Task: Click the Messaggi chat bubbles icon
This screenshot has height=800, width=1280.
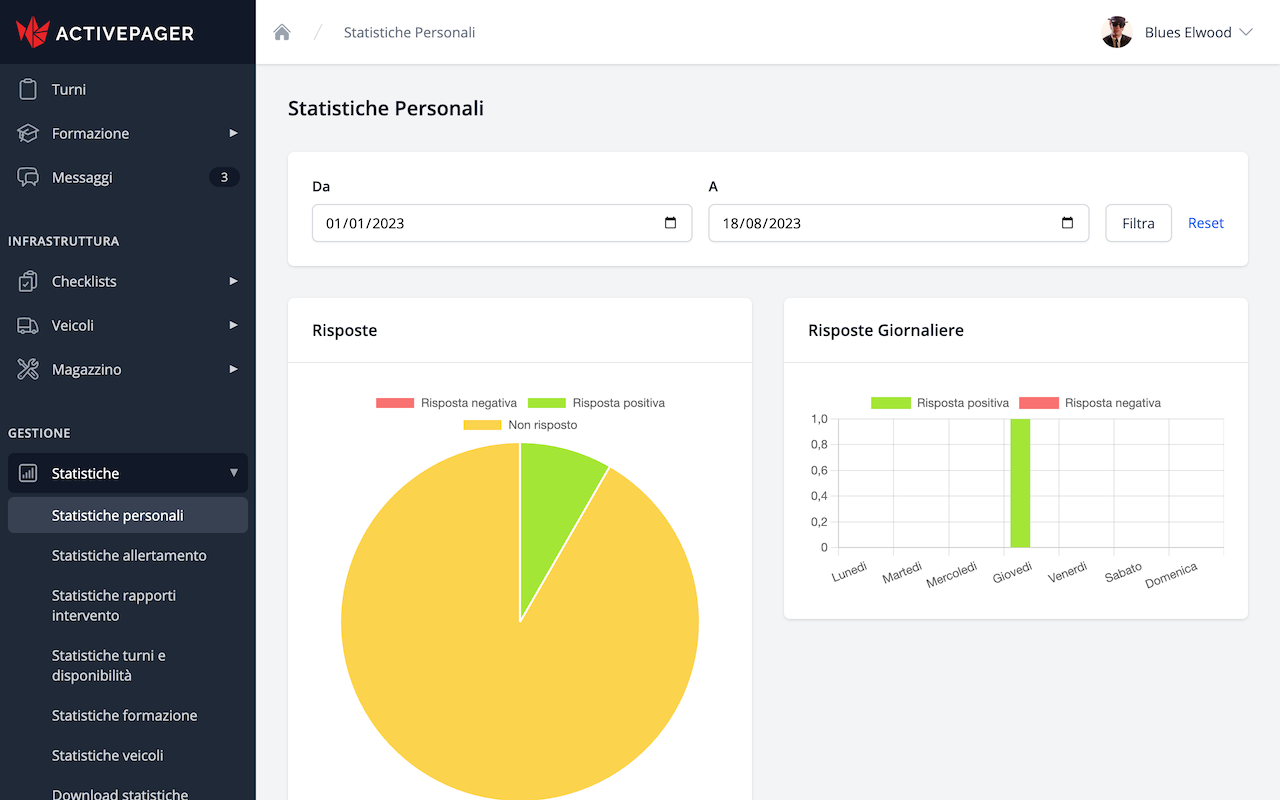Action: click(28, 177)
